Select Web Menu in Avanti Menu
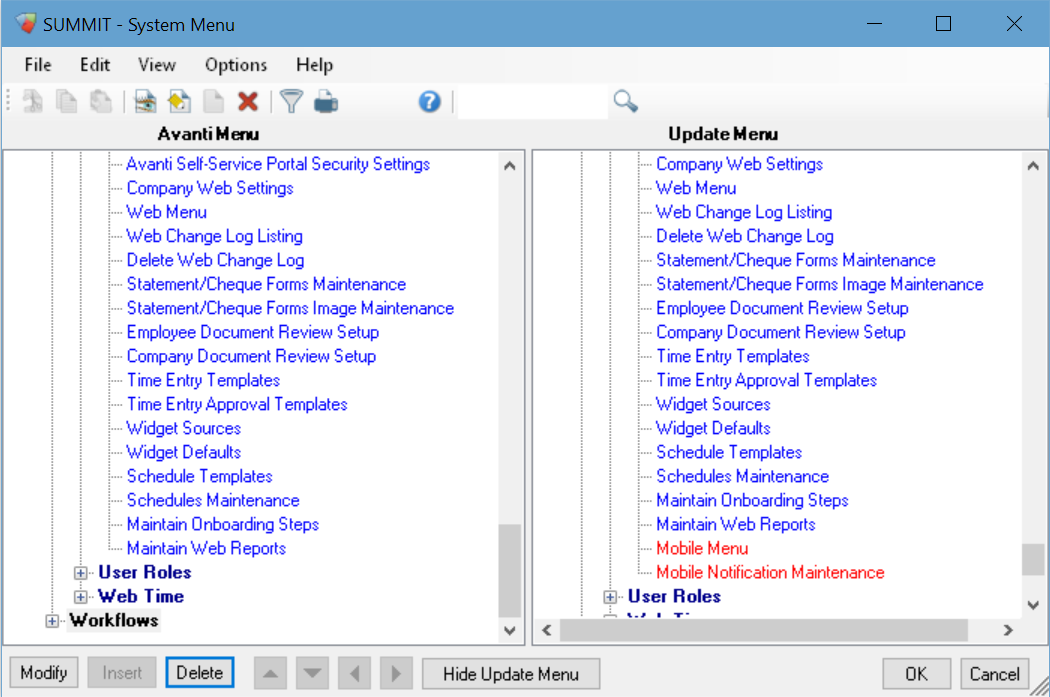Screen dimensions: 1050x697 [x=167, y=212]
